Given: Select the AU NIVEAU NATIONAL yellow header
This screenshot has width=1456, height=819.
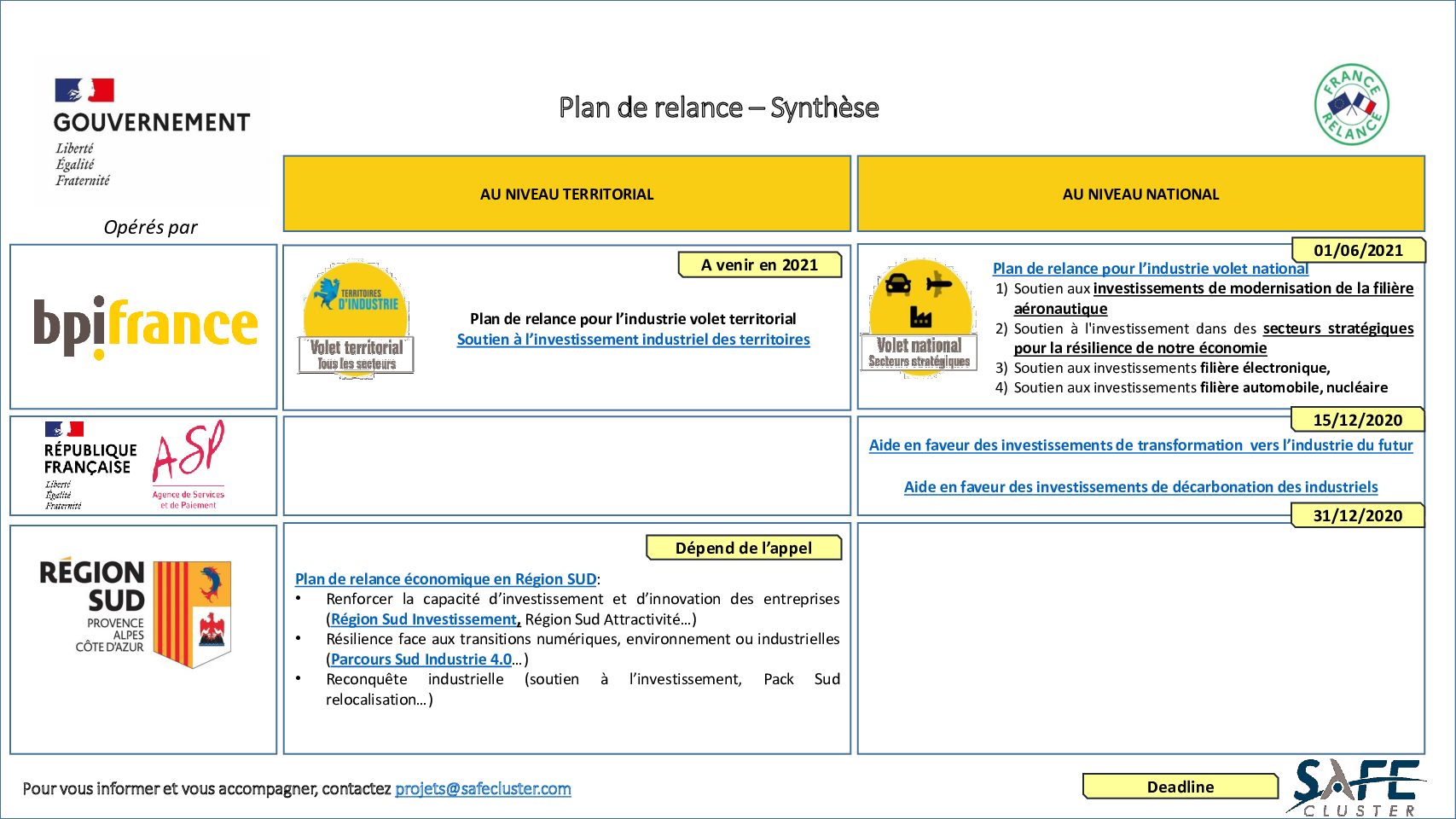Looking at the screenshot, I should click(1140, 194).
